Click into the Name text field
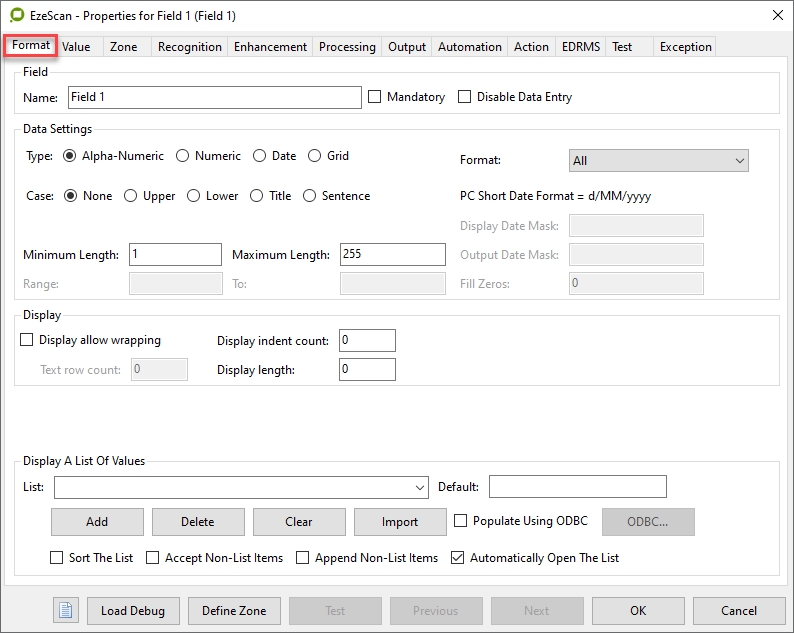This screenshot has height=633, width=794. click(214, 97)
